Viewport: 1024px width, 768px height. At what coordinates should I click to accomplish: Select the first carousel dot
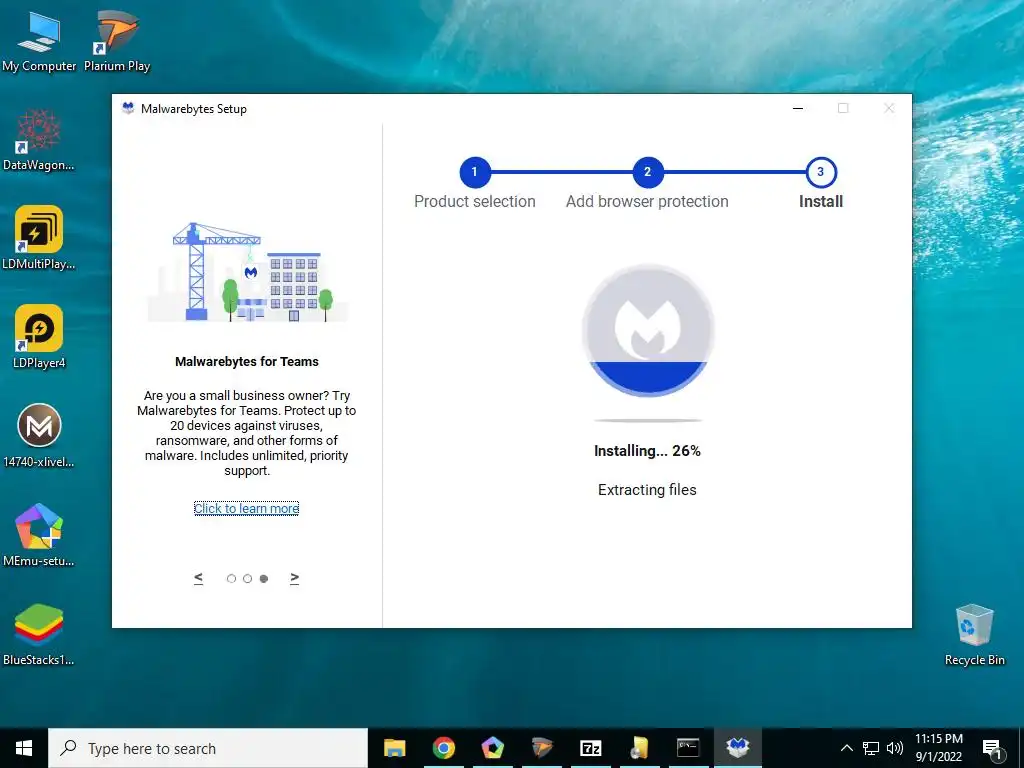click(231, 579)
